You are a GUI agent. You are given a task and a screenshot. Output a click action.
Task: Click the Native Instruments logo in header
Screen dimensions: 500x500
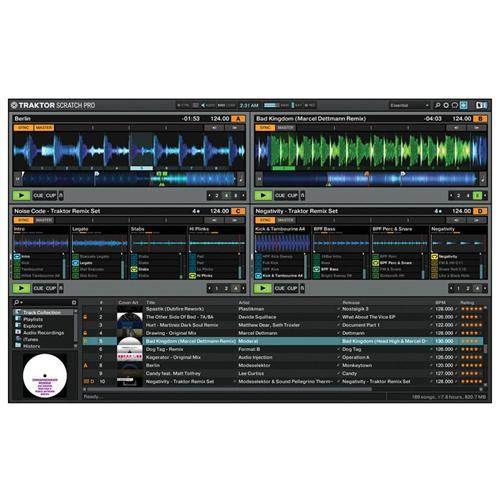(481, 105)
